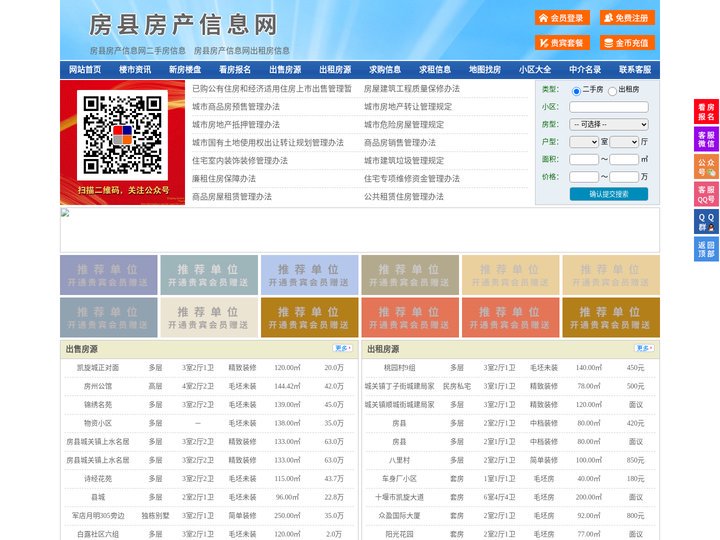720x540 pixels.
Task: Open 出租房源 in navigation bar
Action: coord(335,70)
